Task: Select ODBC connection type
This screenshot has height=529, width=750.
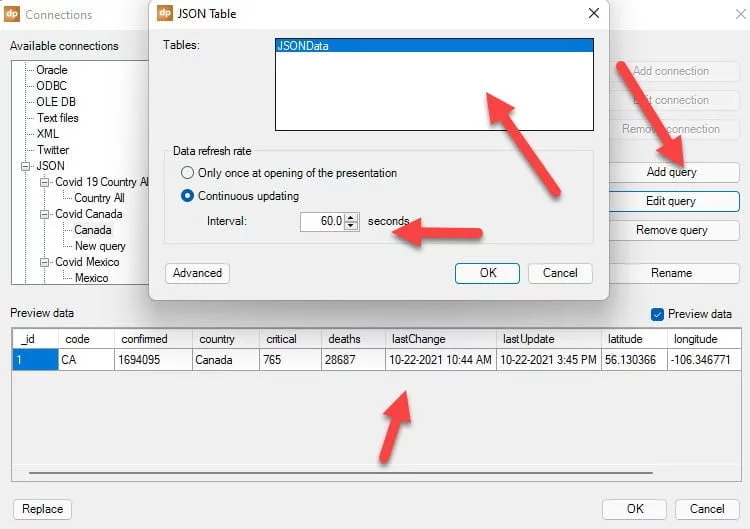Action: (51, 86)
